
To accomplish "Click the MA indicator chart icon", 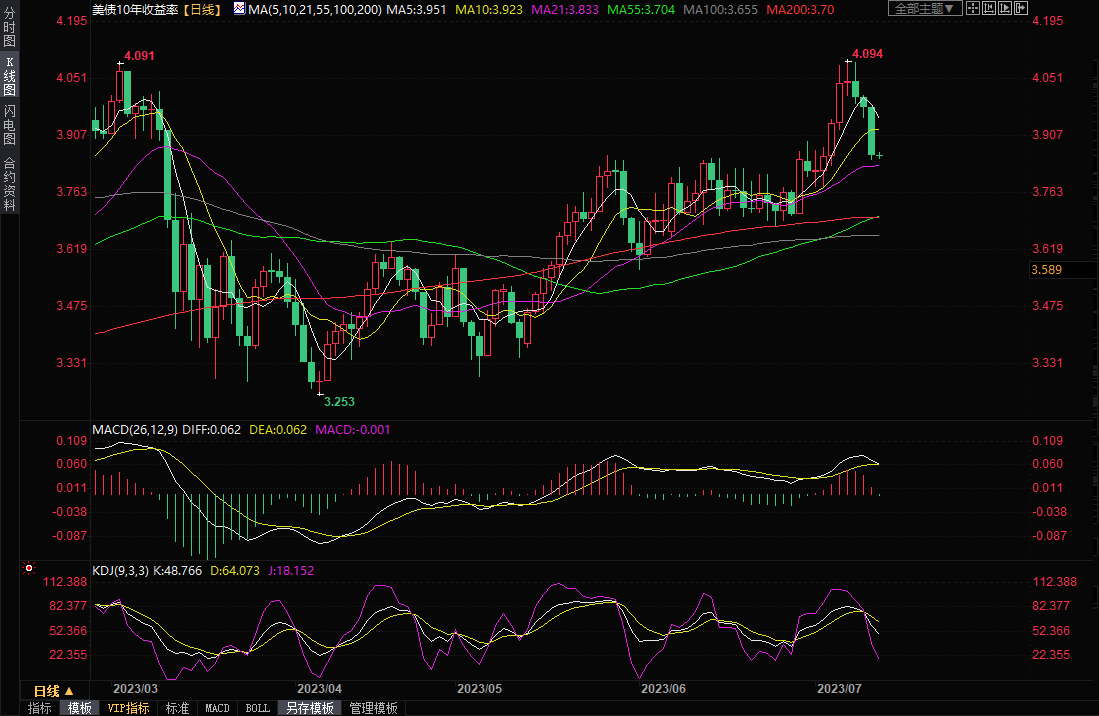I will 239,8.
